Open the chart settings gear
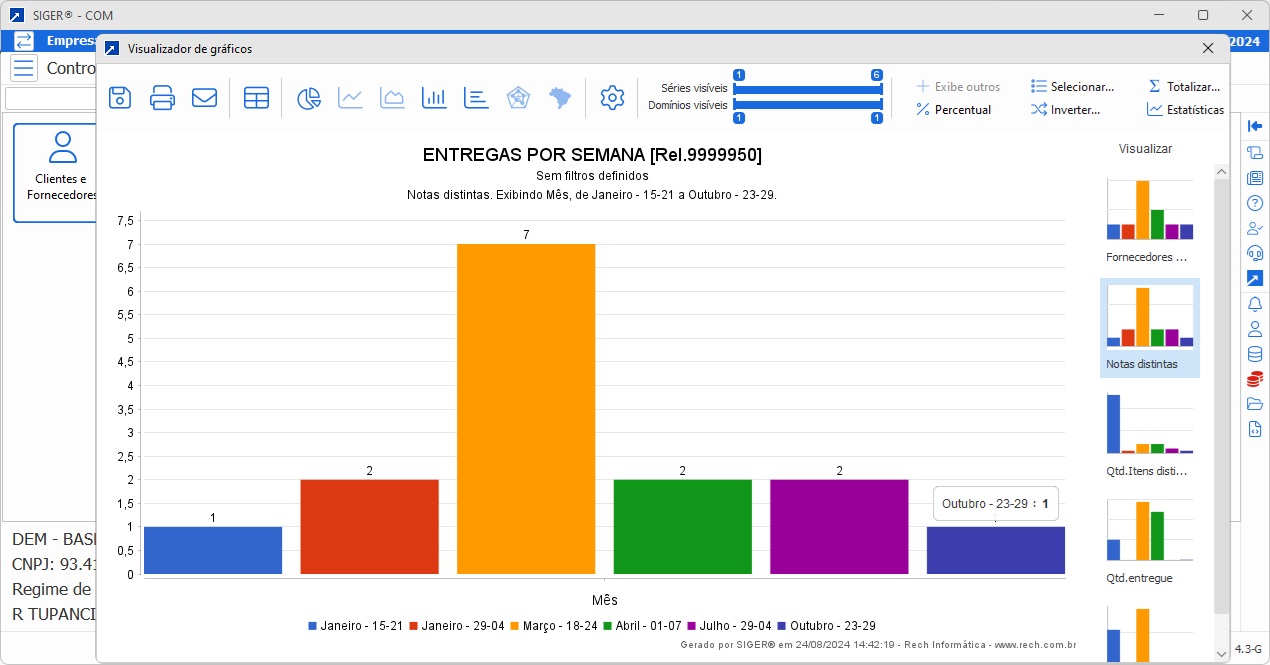1270x665 pixels. point(612,97)
